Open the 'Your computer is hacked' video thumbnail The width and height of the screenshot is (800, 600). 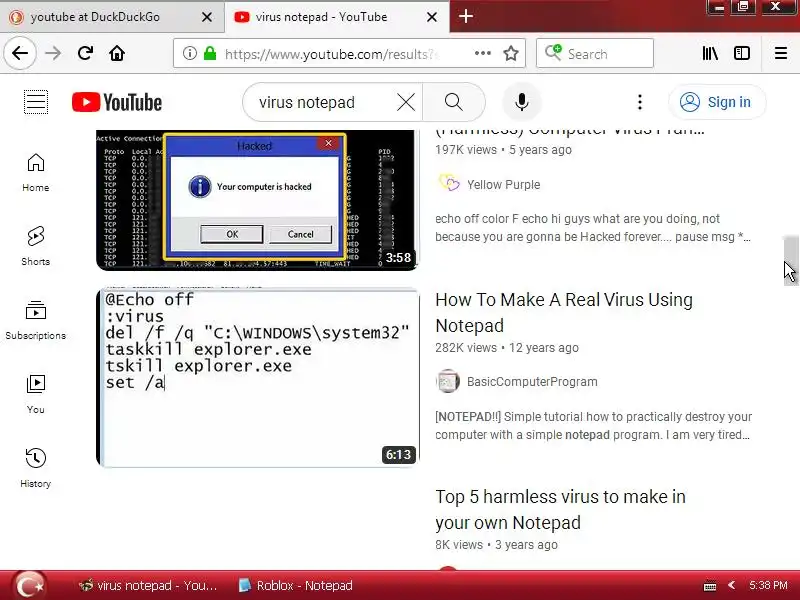point(257,199)
